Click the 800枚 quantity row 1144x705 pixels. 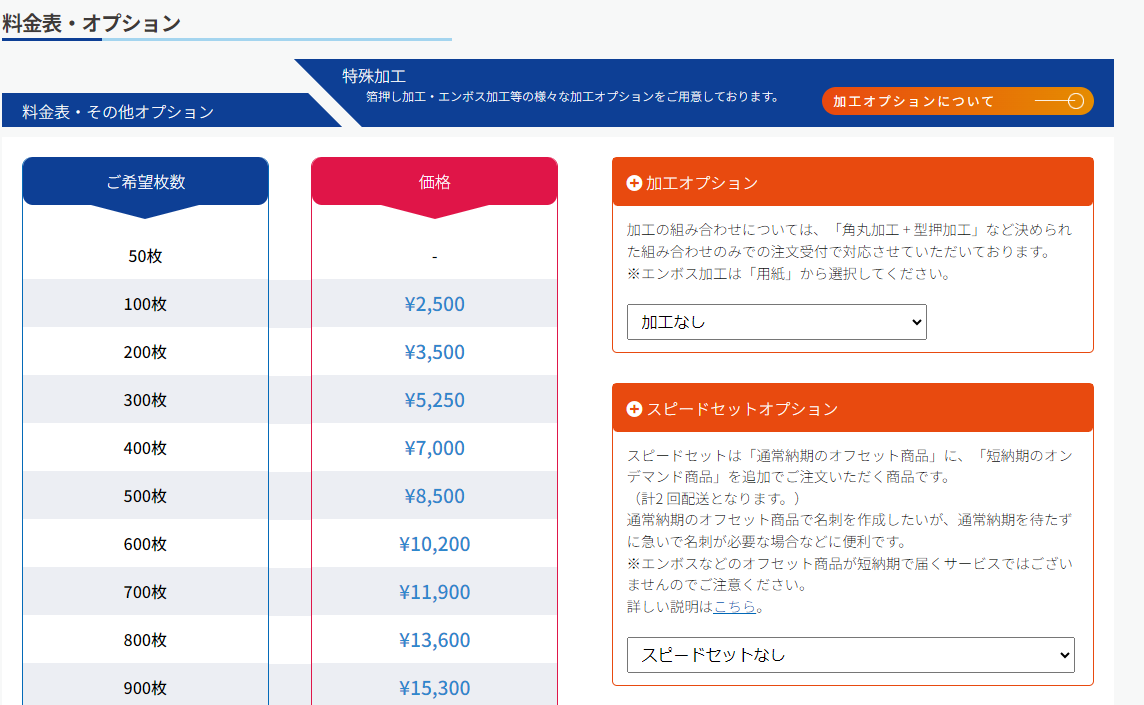point(145,640)
